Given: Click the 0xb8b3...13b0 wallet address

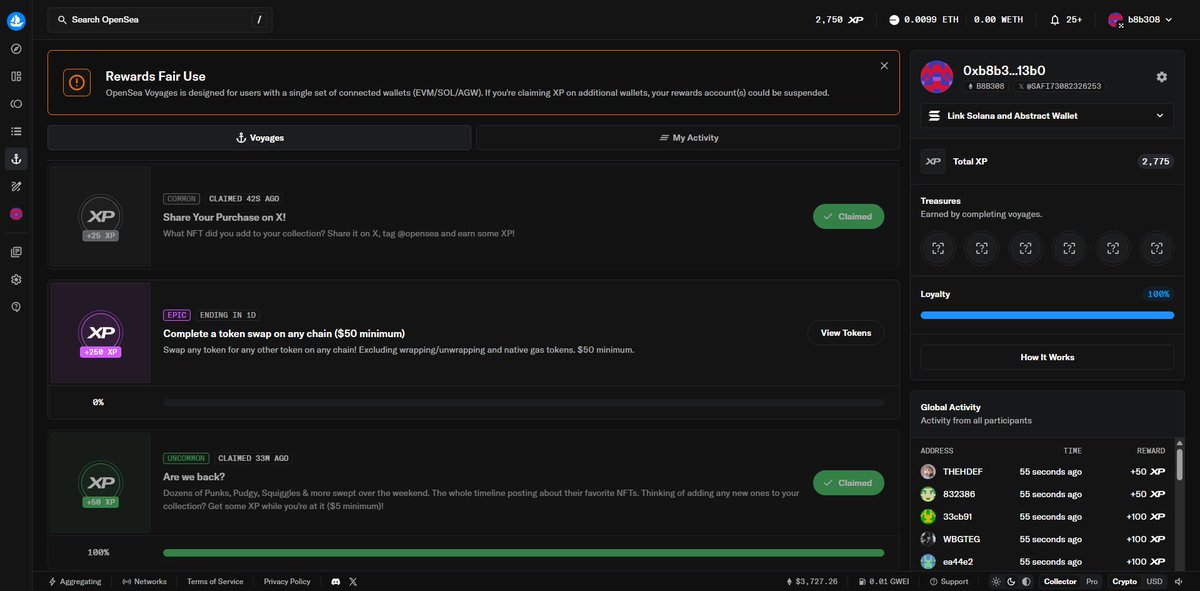Looking at the screenshot, I should click(1004, 71).
